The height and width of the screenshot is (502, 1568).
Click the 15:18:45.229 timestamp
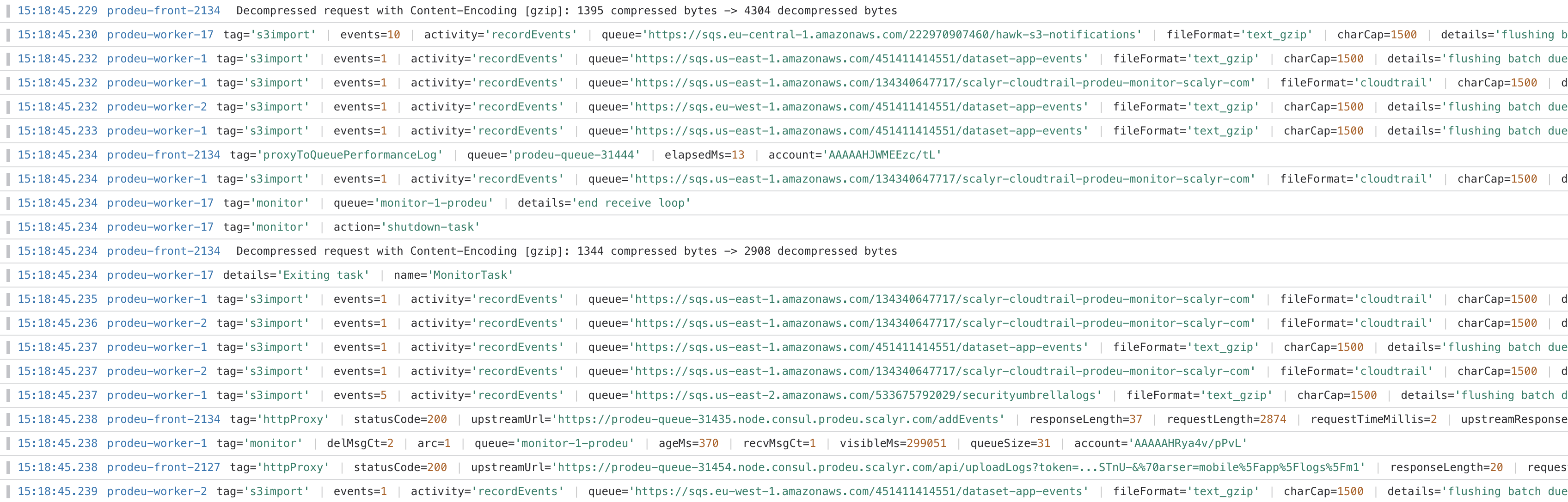point(57,11)
